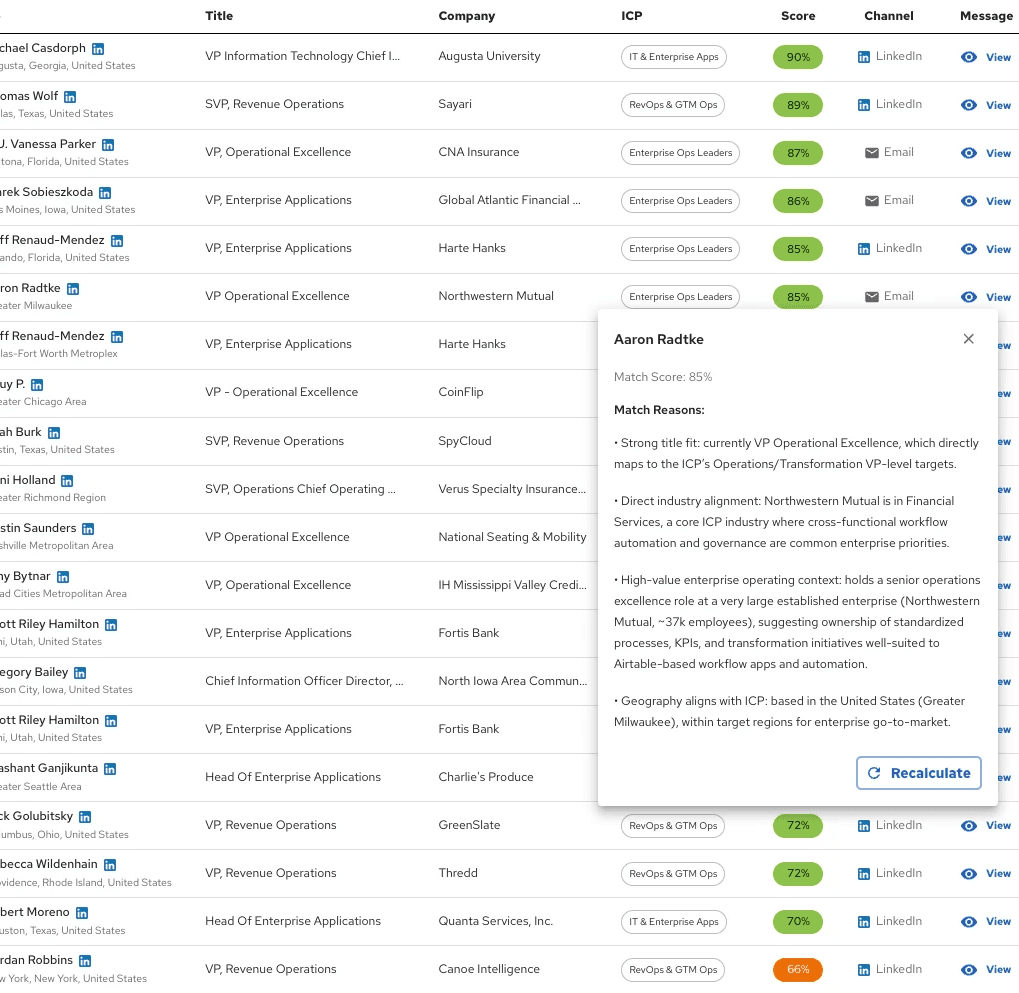Sort by the Company column header
1019x993 pixels.
467,16
